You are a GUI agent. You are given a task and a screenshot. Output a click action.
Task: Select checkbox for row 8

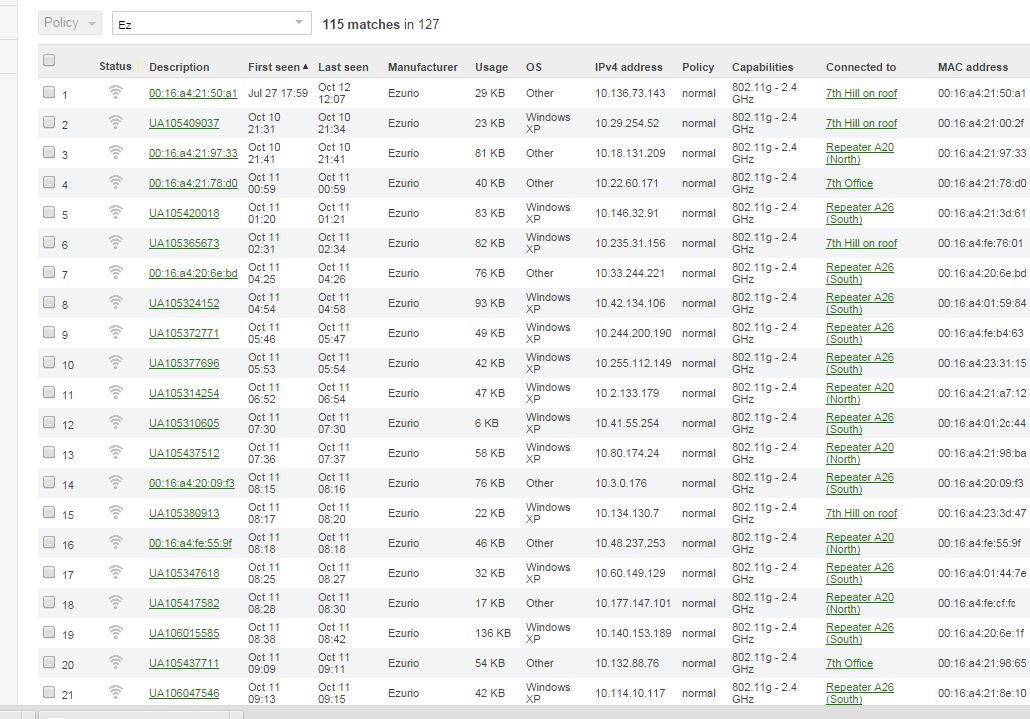(49, 302)
